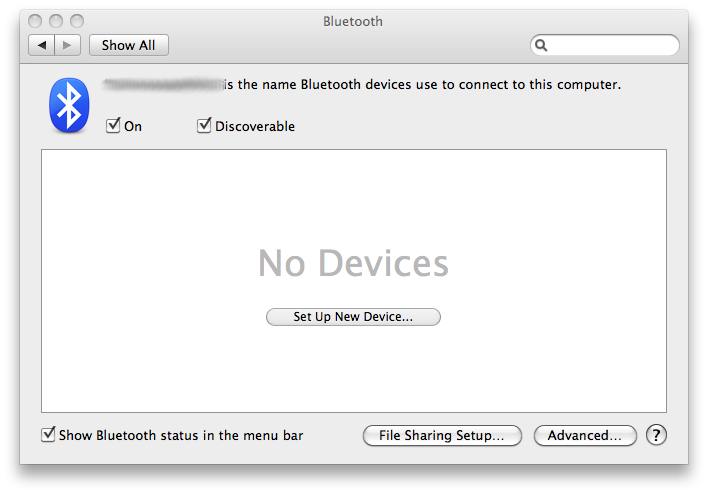Open the Advanced Bluetooth options
The height and width of the screenshot is (494, 708).
point(585,435)
